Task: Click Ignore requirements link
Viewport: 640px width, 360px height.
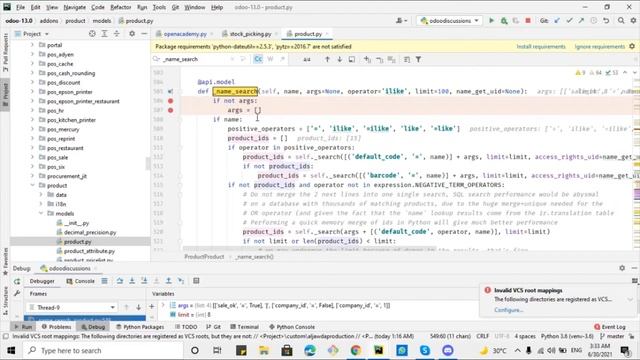Action: pos(600,47)
